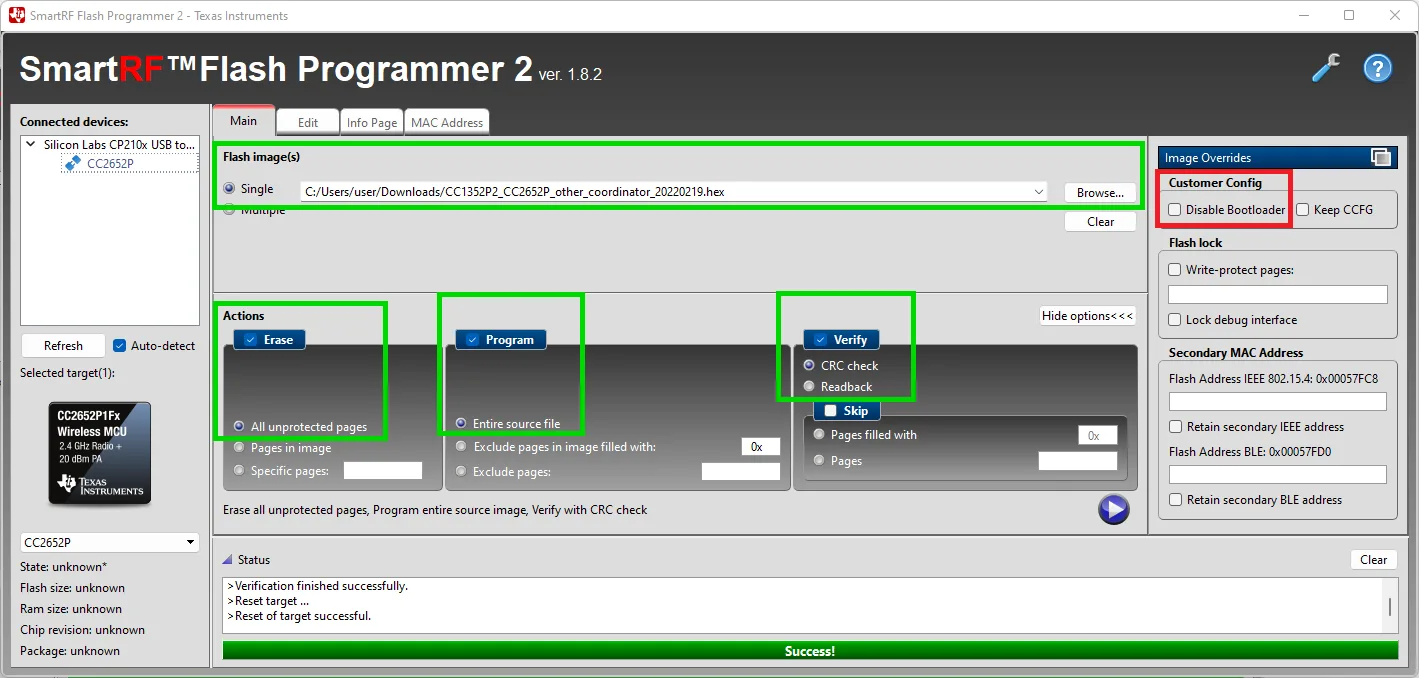Toggle the Skip action checkbox
This screenshot has height=678, width=1419.
[x=830, y=411]
